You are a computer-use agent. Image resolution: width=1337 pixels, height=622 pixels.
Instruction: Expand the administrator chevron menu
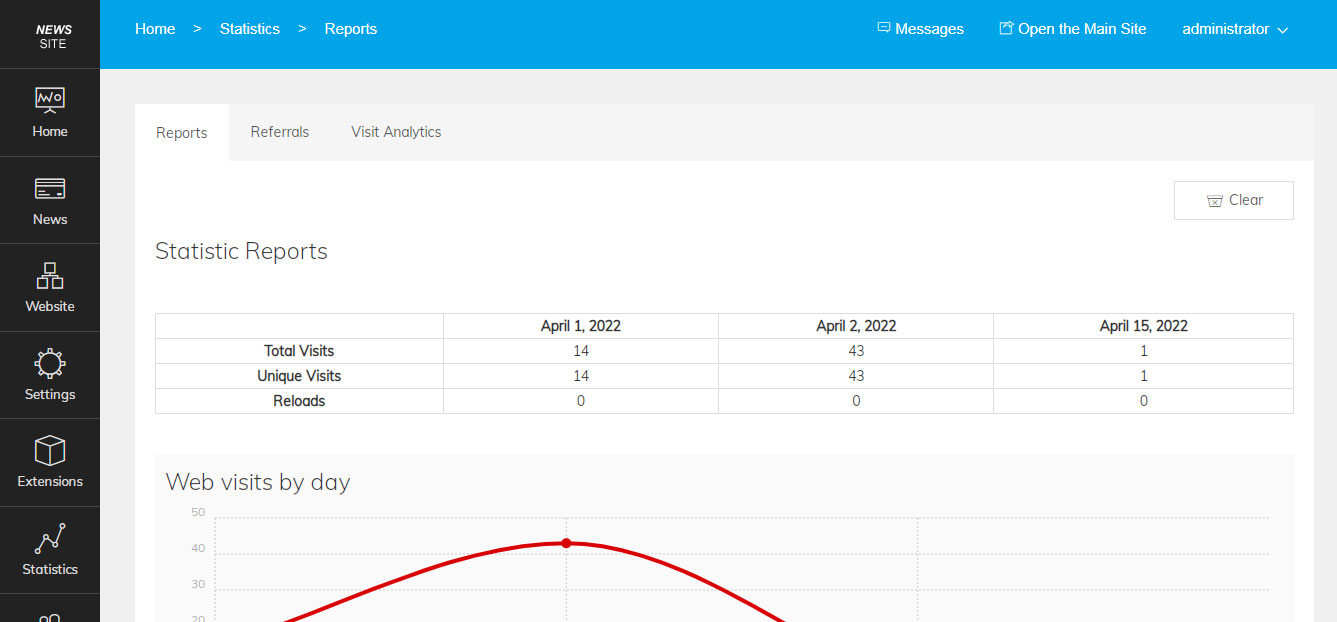pyautogui.click(x=1283, y=29)
